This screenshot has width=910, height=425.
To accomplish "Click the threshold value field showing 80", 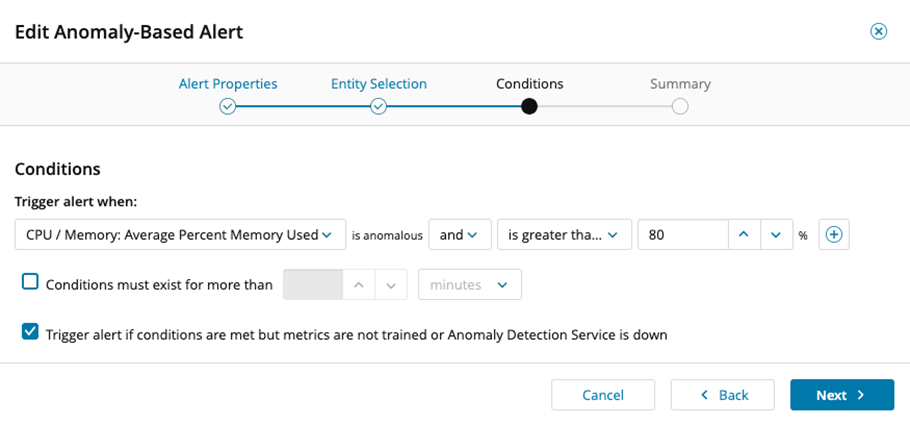I will [x=681, y=235].
